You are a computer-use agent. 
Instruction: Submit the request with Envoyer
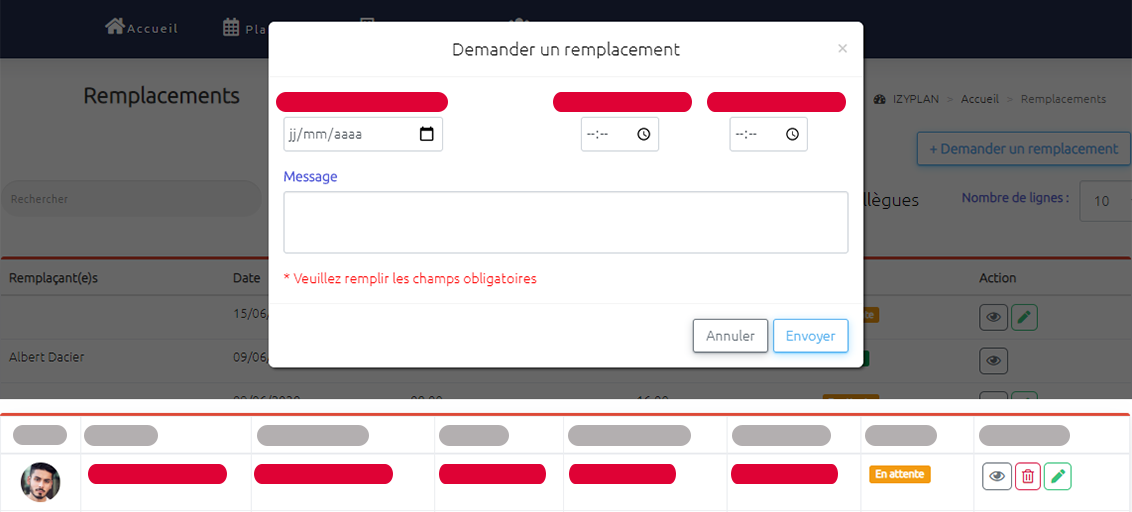tap(811, 336)
